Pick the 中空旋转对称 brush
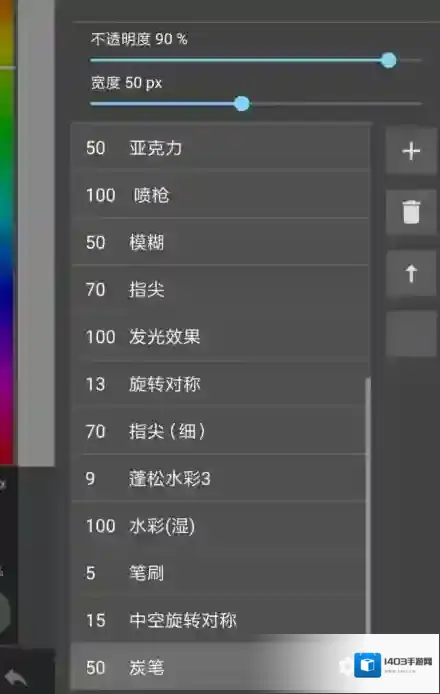Image resolution: width=440 pixels, height=694 pixels. [219, 620]
